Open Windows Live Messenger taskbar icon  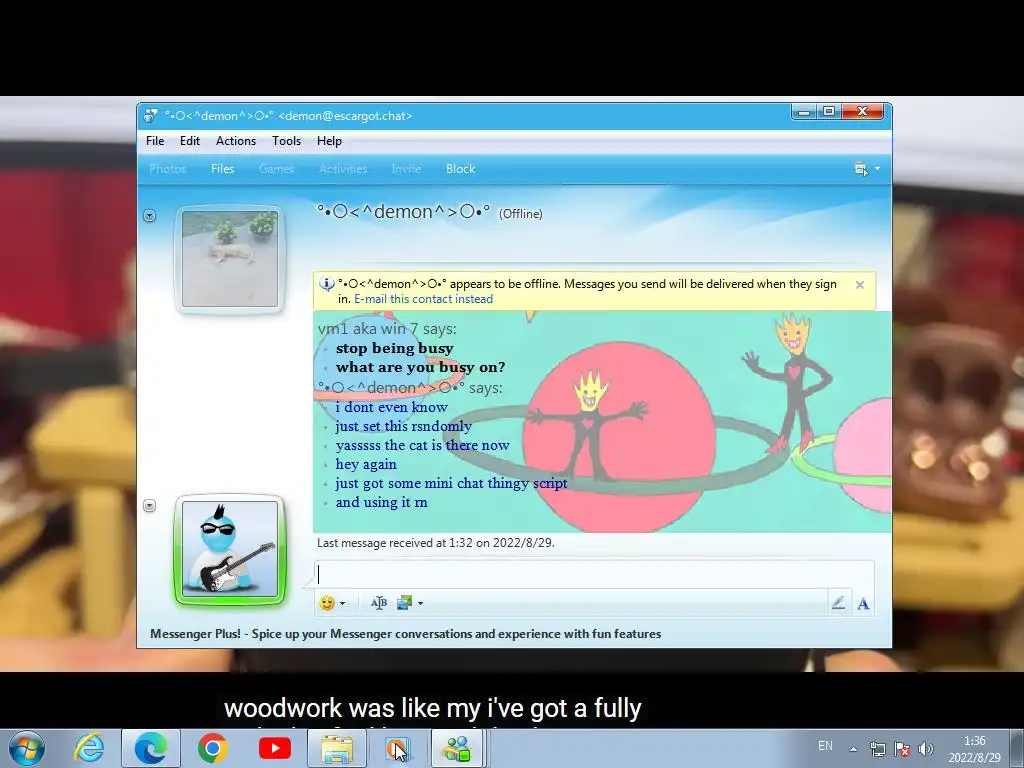click(457, 748)
